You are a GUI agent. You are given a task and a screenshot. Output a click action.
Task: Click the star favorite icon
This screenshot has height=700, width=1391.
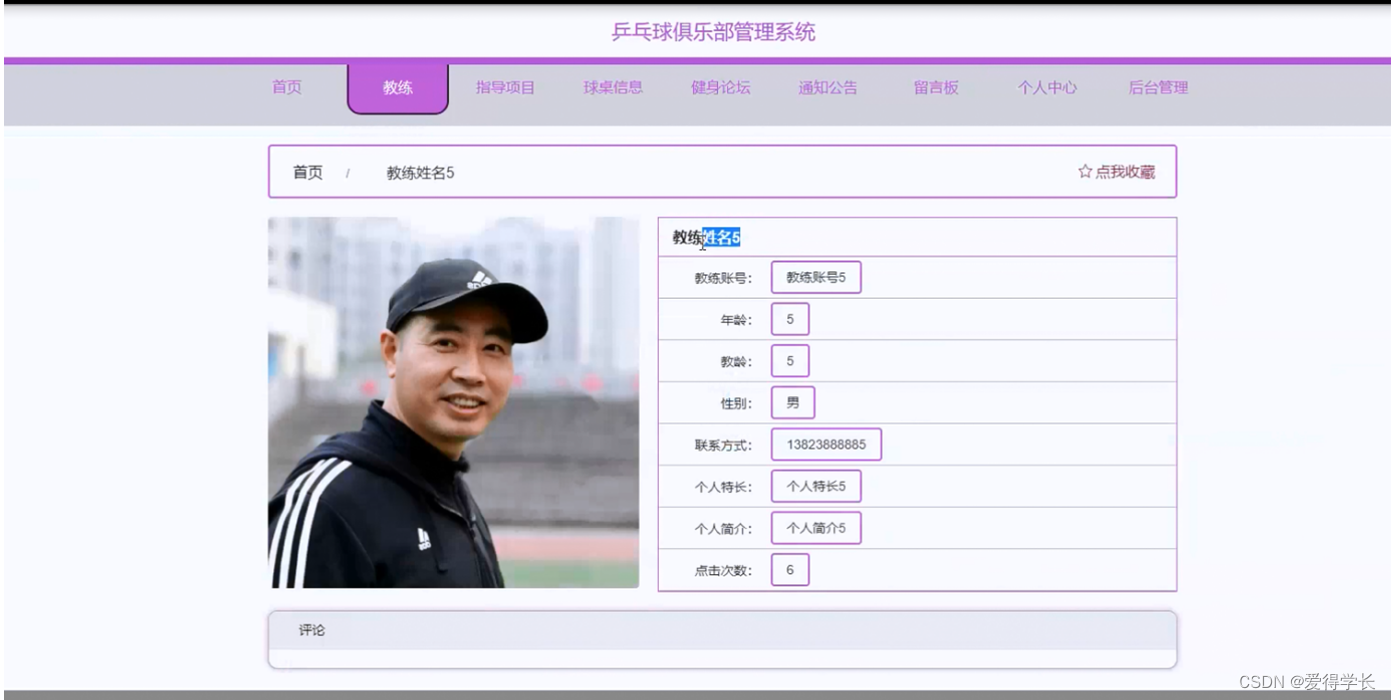(1085, 172)
